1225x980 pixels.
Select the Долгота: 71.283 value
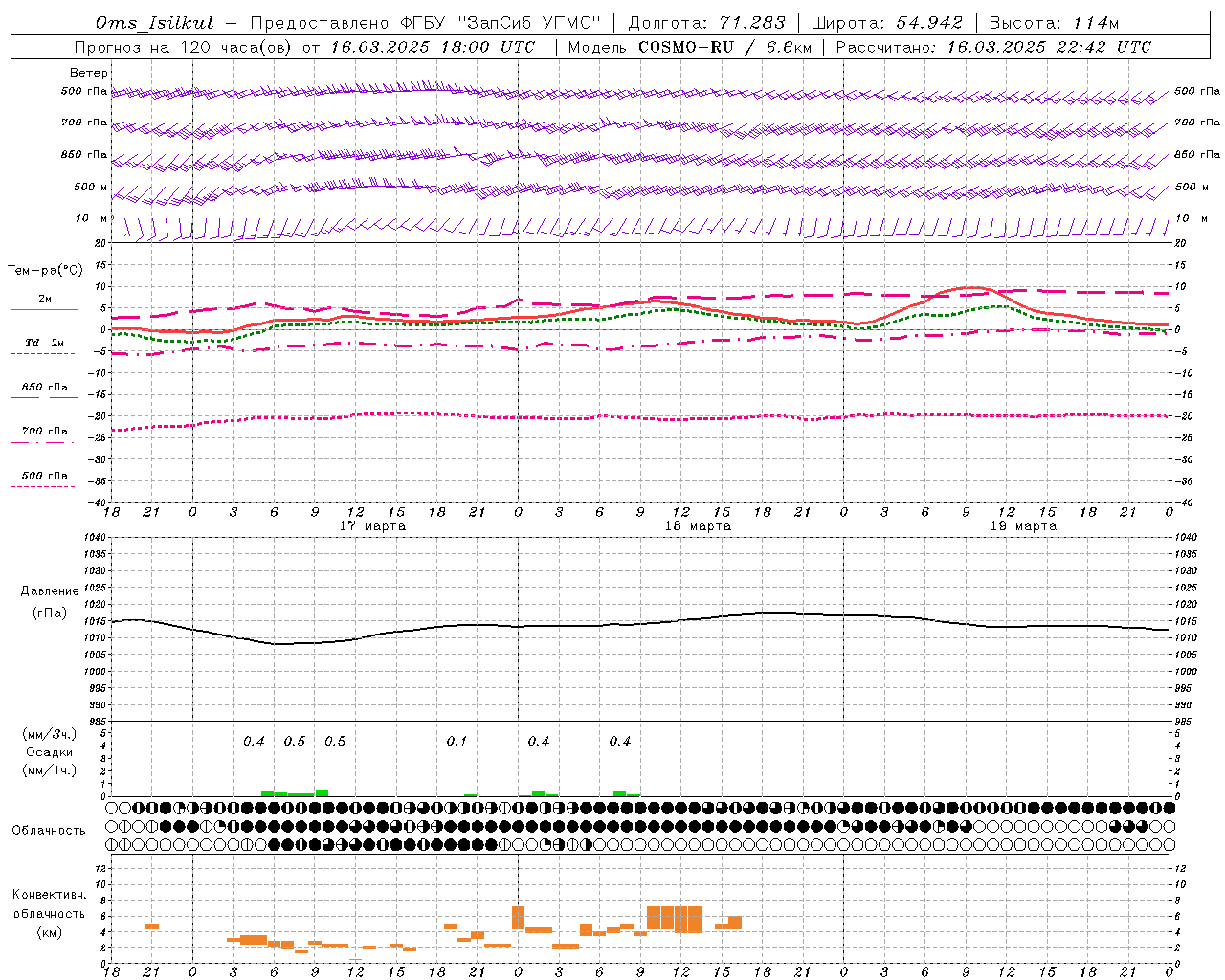(x=706, y=23)
